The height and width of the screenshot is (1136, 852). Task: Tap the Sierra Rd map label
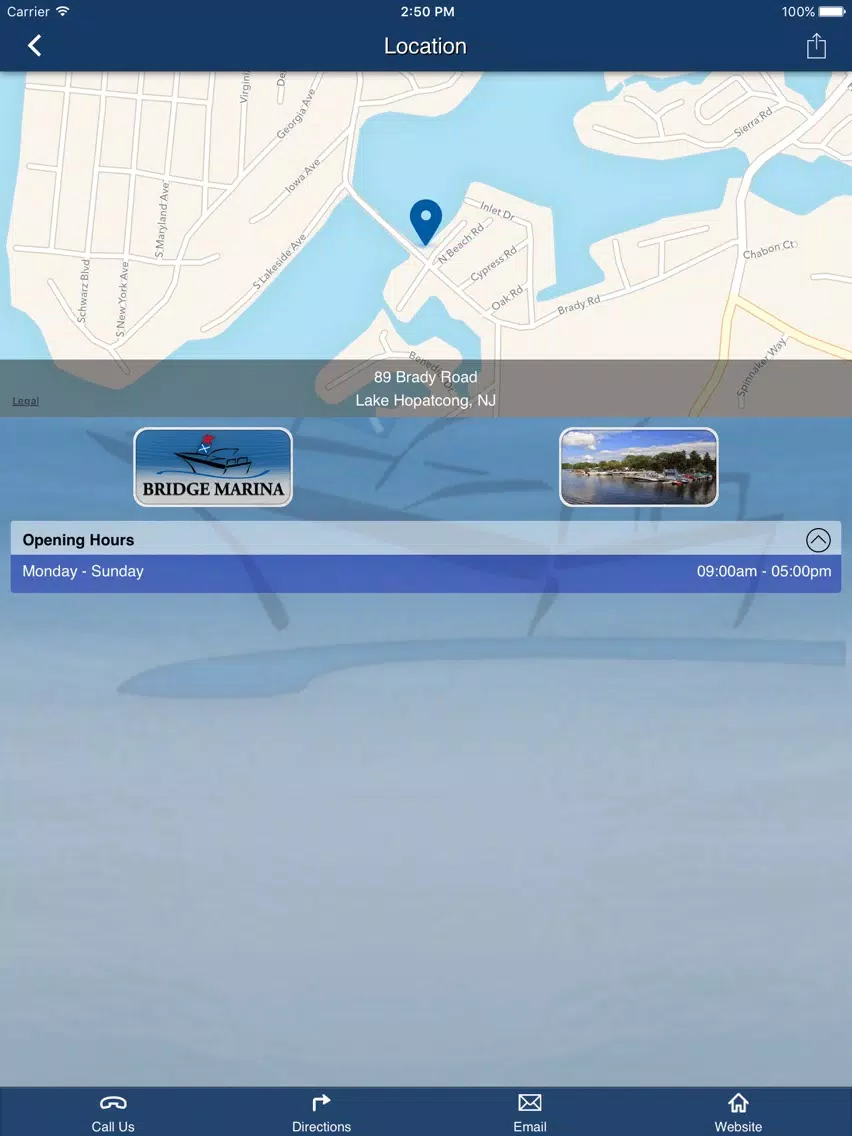pos(753,122)
